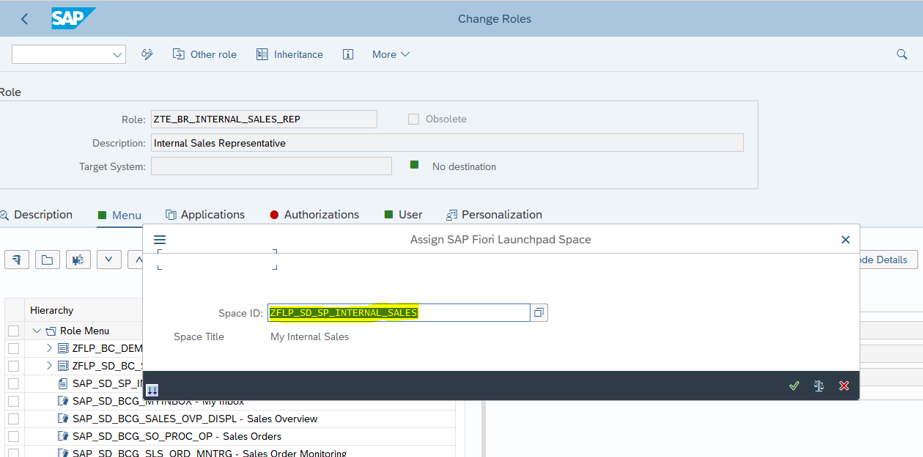
Task: Check the Role Menu row checkbox
Action: (14, 331)
